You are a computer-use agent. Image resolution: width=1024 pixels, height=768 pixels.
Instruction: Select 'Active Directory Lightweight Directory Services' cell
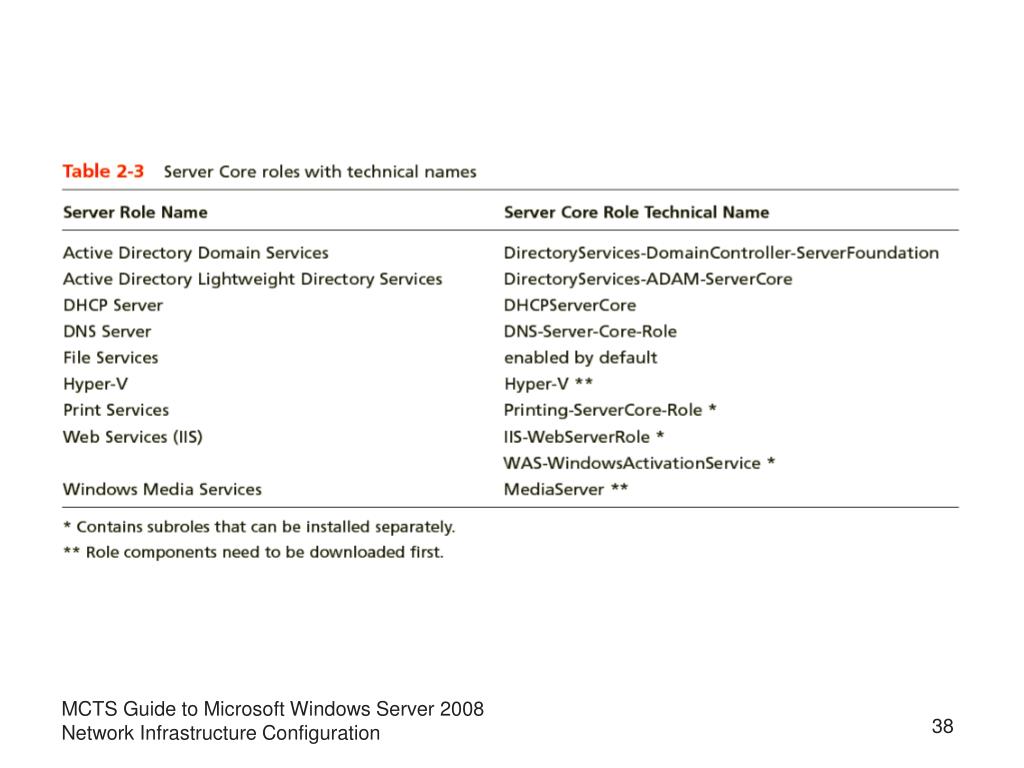(x=252, y=280)
